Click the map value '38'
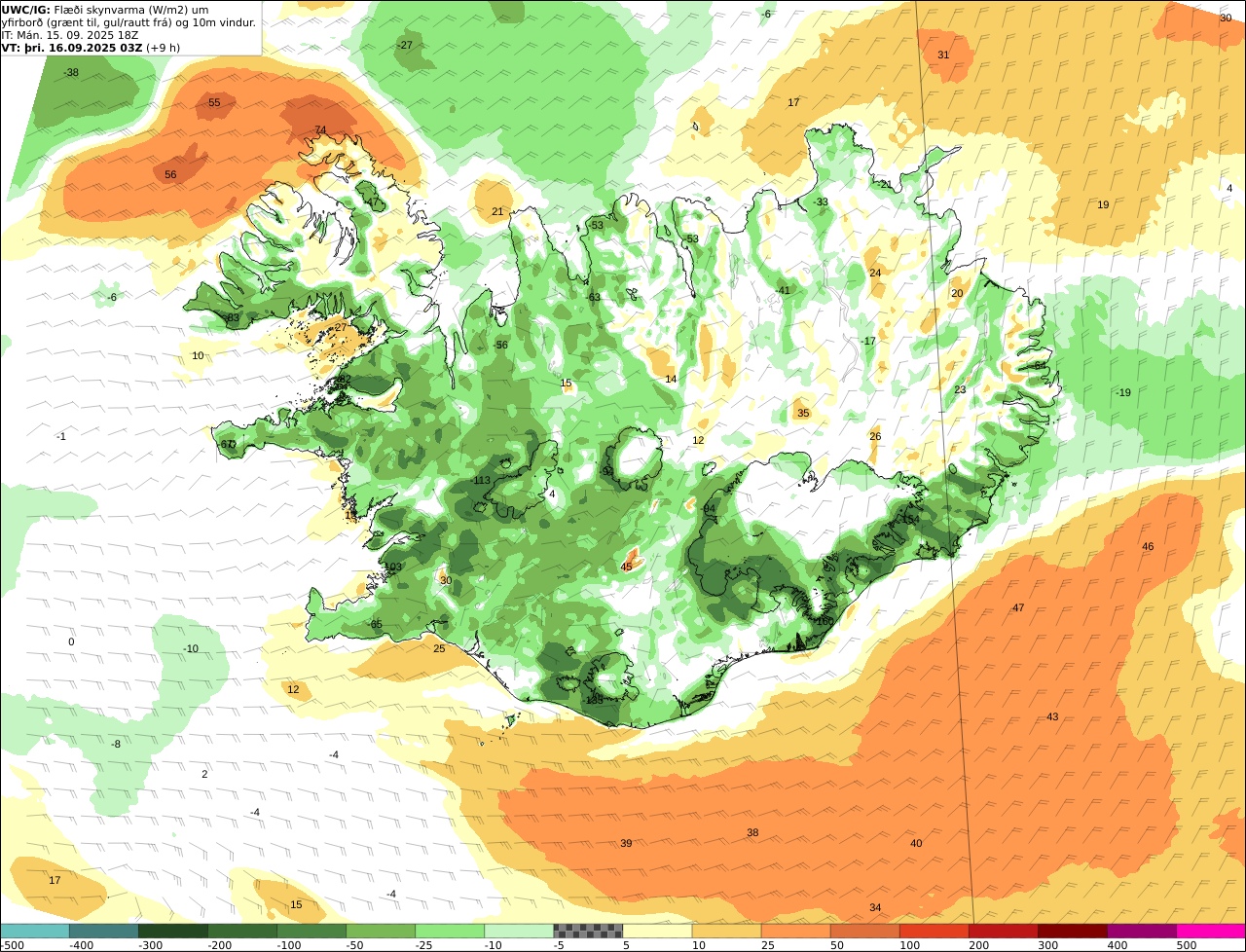1246x952 pixels. (x=752, y=833)
